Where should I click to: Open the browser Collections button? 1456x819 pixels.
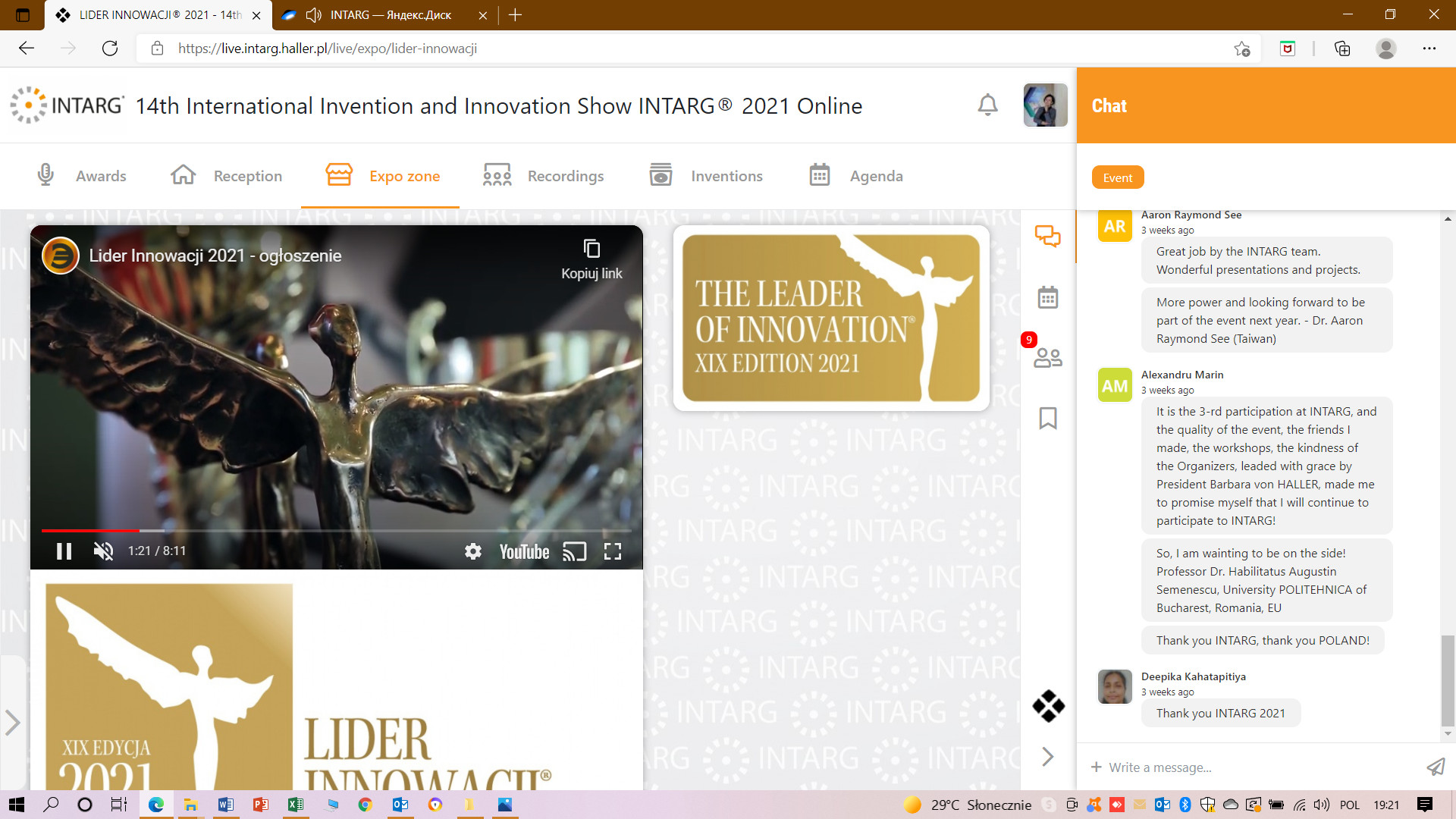[1342, 49]
